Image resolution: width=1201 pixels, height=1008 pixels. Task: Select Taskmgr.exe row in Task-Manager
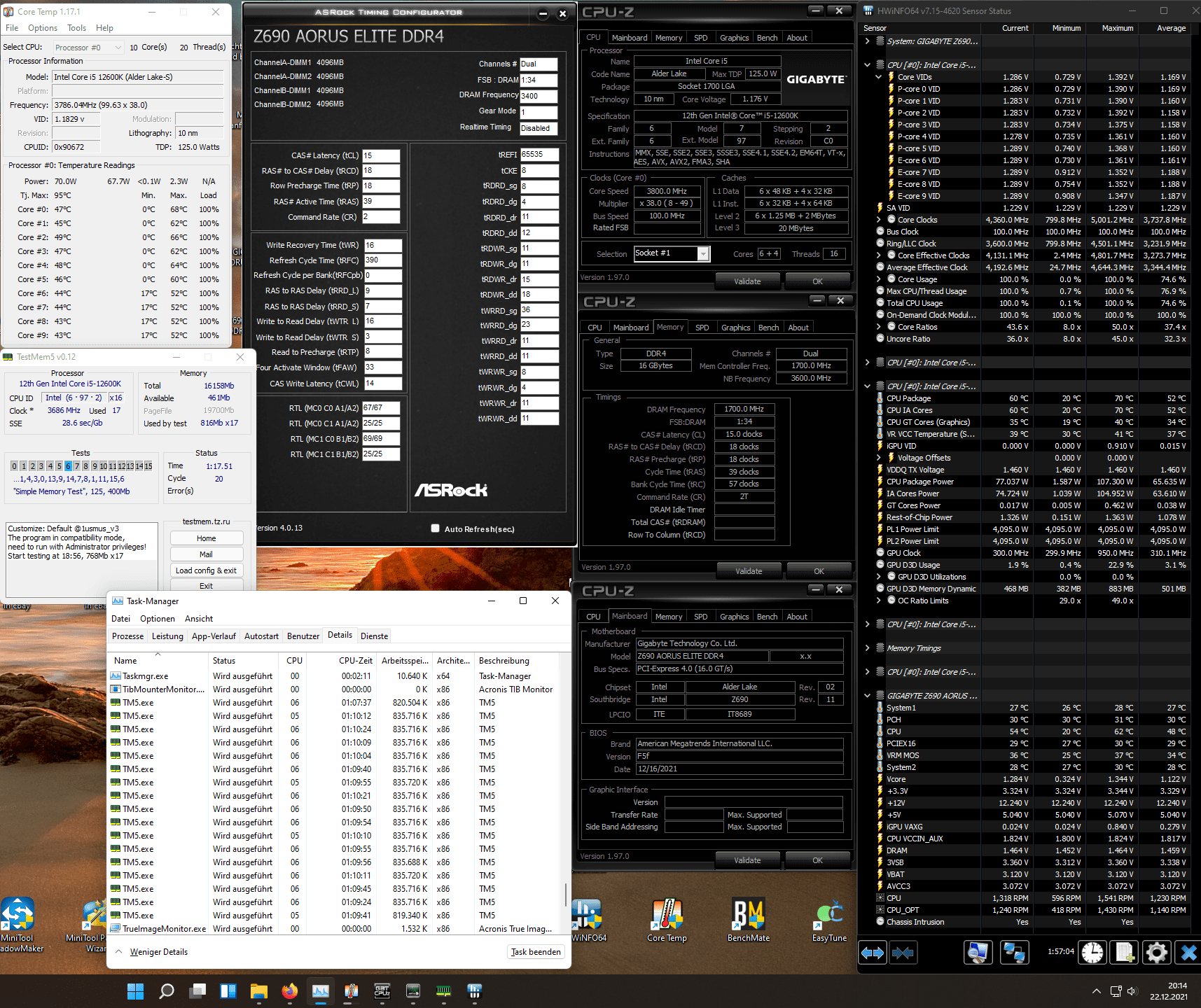[x=335, y=676]
